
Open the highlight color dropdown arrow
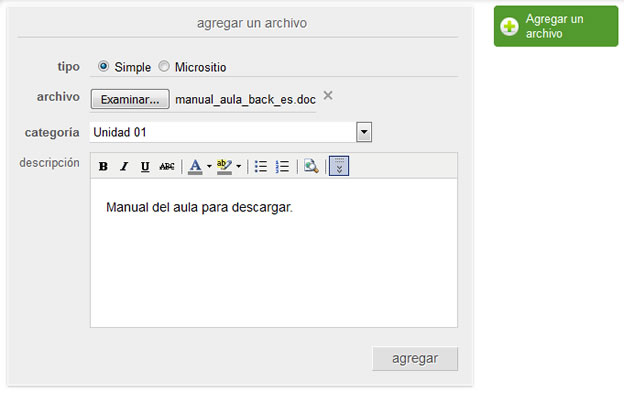[238, 166]
